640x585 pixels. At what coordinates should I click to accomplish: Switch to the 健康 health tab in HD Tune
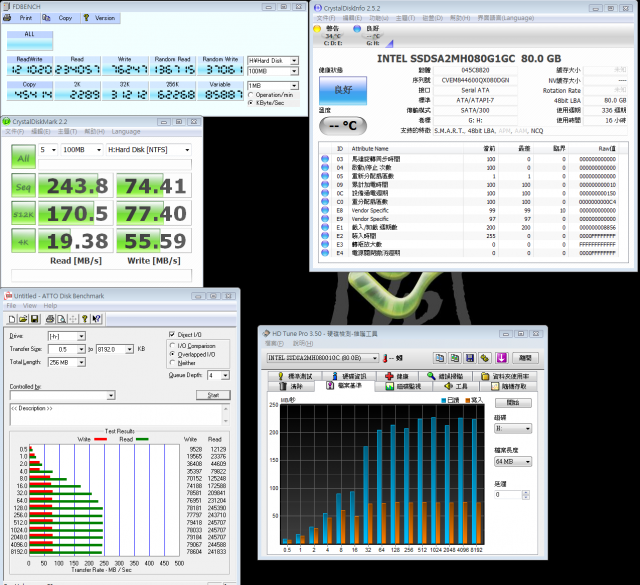pyautogui.click(x=398, y=376)
